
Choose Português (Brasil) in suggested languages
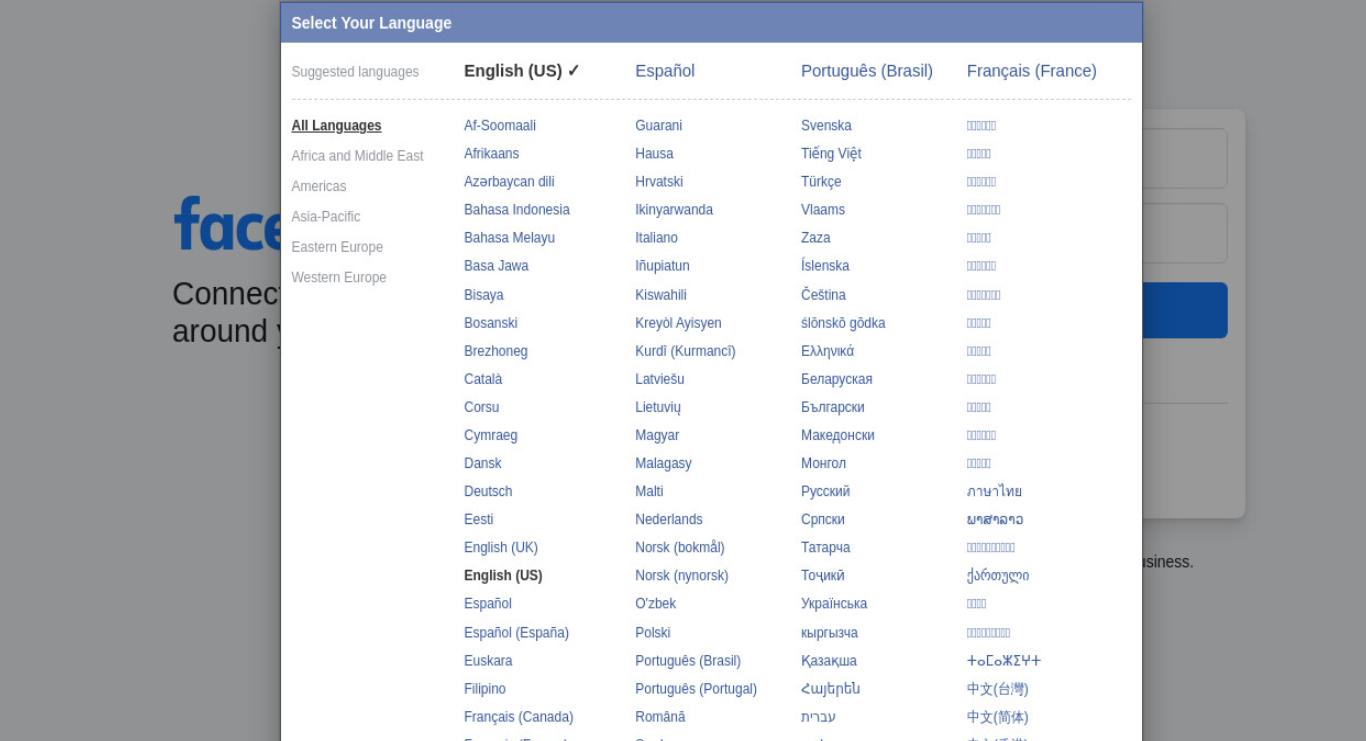click(867, 71)
